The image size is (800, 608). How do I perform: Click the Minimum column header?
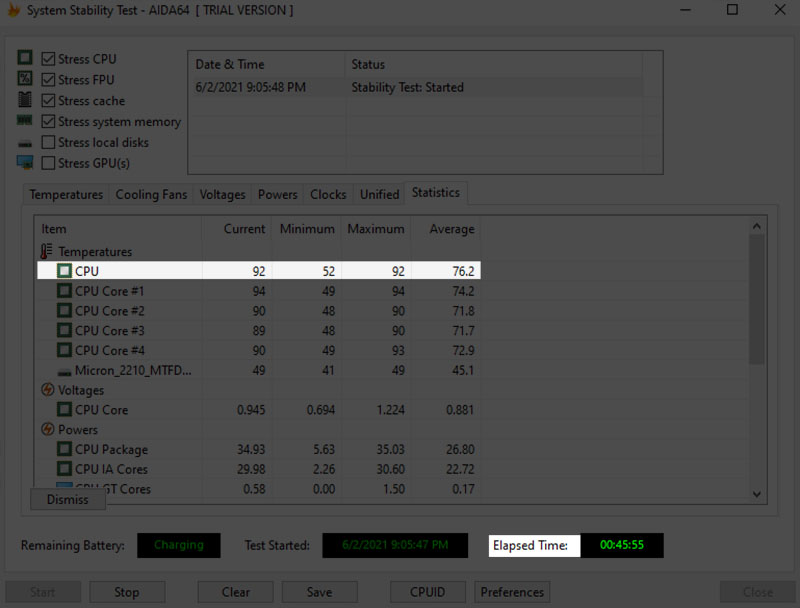click(x=307, y=229)
